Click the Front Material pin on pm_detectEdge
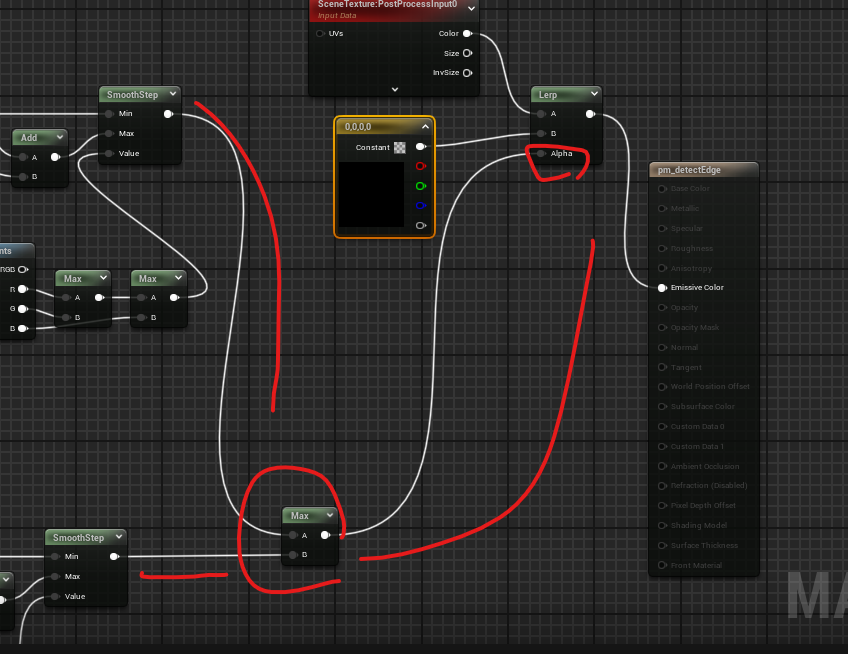The width and height of the screenshot is (848, 654). coord(662,565)
